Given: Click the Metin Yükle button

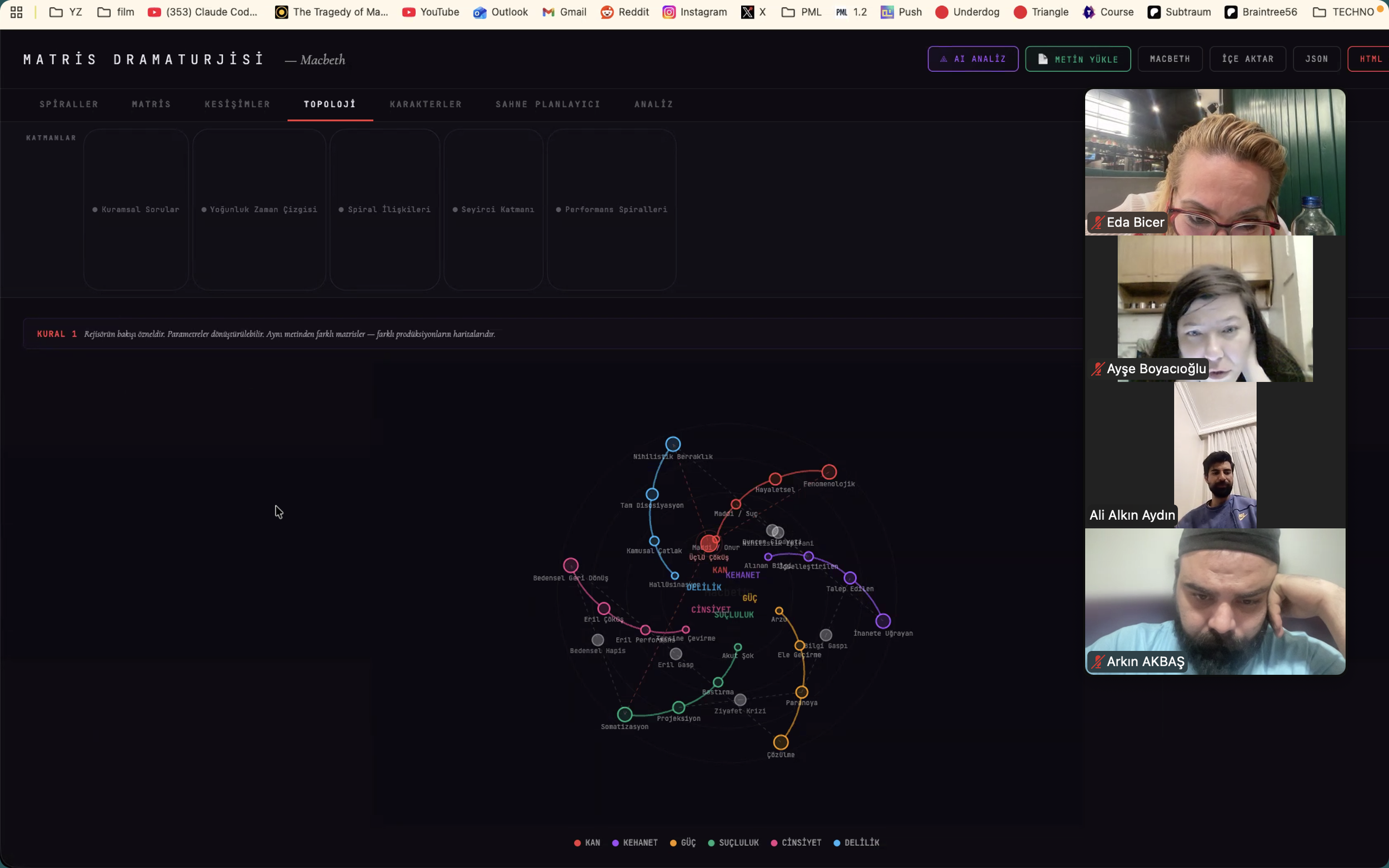Looking at the screenshot, I should [x=1078, y=58].
